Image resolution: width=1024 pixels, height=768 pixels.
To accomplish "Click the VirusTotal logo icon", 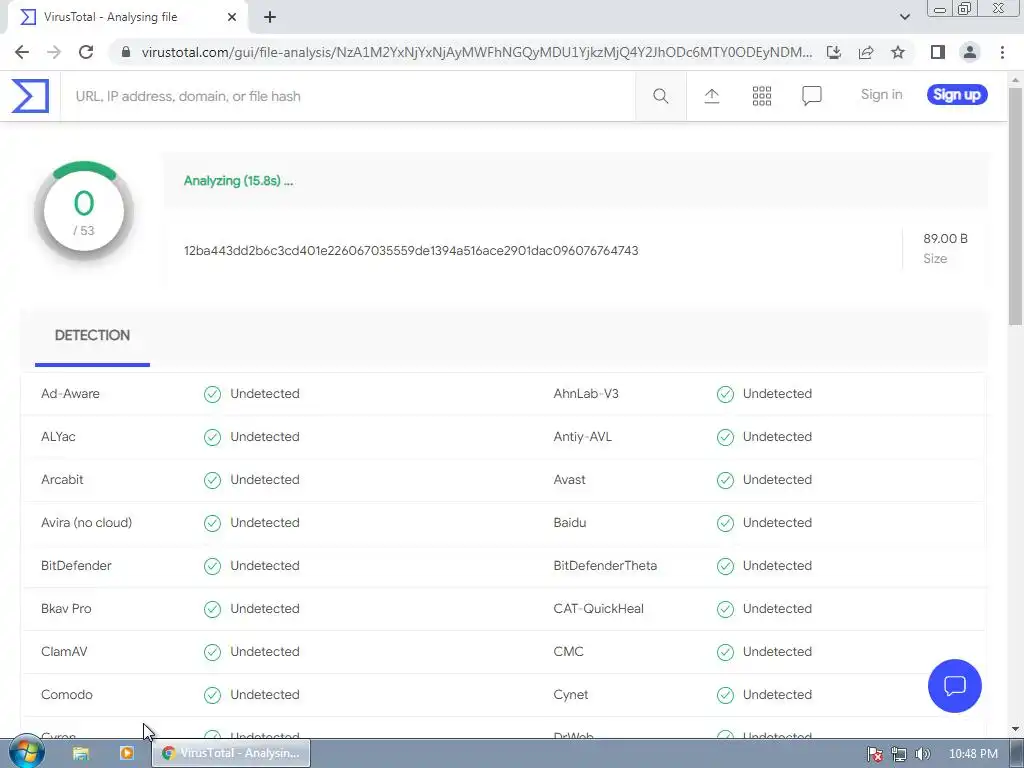I will pyautogui.click(x=30, y=96).
